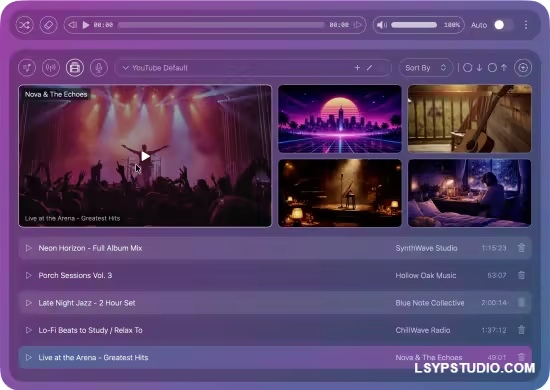Image resolution: width=550 pixels, height=390 pixels.
Task: Open the three-dot more options menu
Action: pos(525,25)
